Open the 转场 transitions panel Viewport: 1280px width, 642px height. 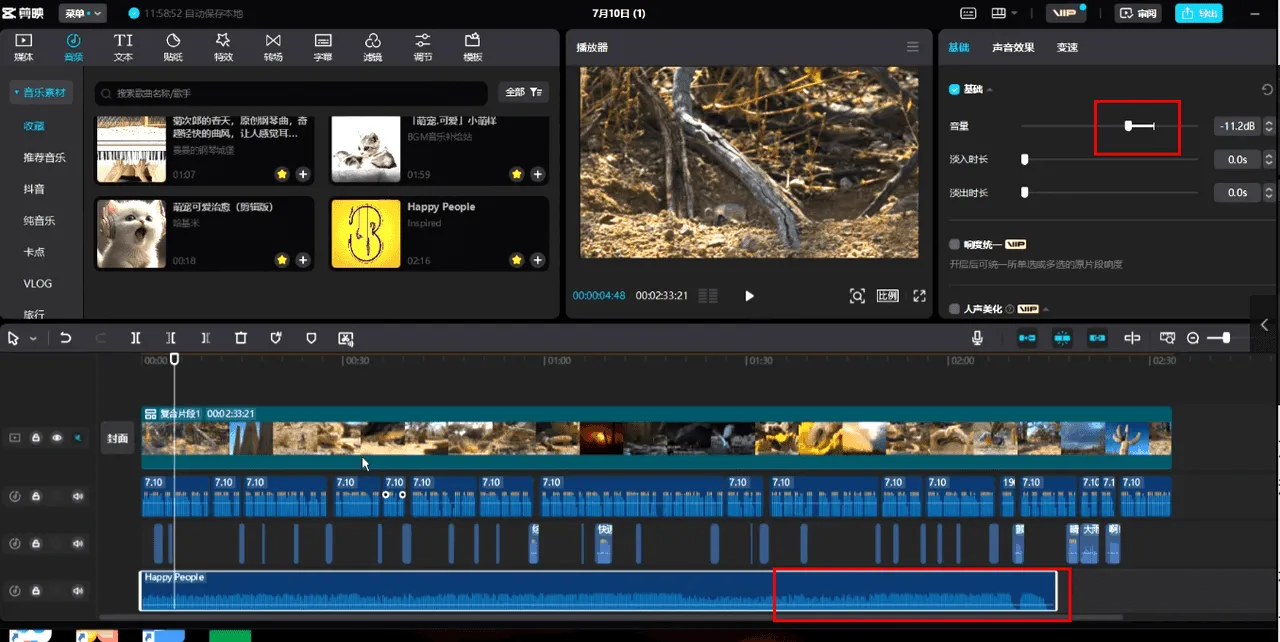(x=273, y=47)
